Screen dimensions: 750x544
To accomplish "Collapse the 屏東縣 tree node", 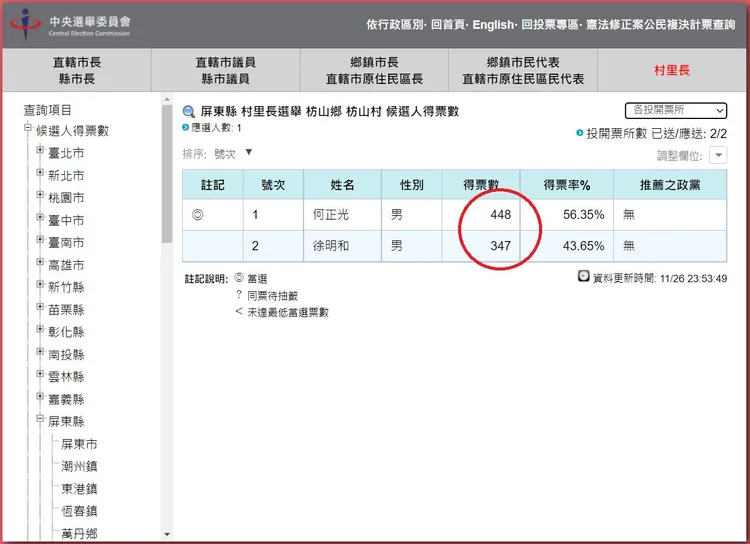I will (x=40, y=421).
